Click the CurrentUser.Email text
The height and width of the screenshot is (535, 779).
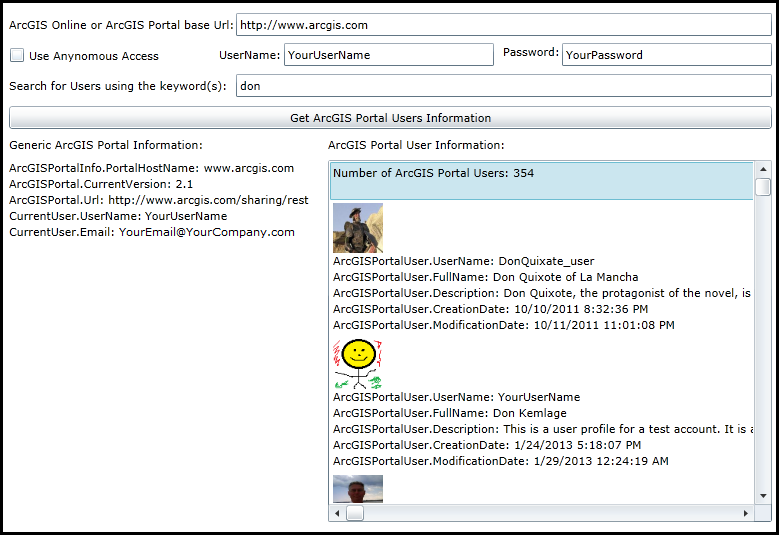(152, 232)
